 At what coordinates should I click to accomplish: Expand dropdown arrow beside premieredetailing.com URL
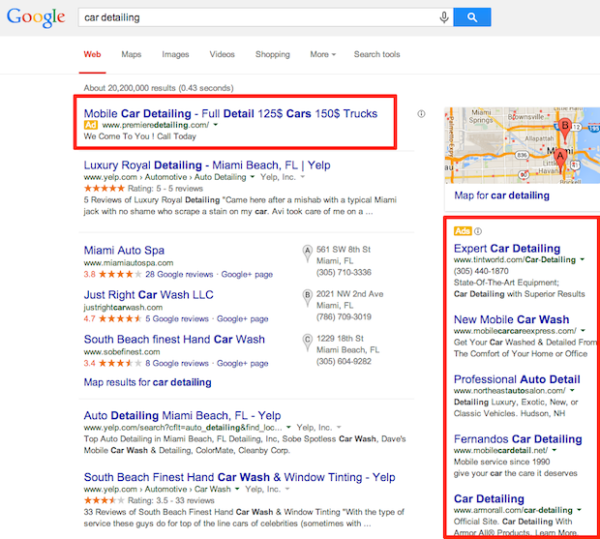[215, 125]
